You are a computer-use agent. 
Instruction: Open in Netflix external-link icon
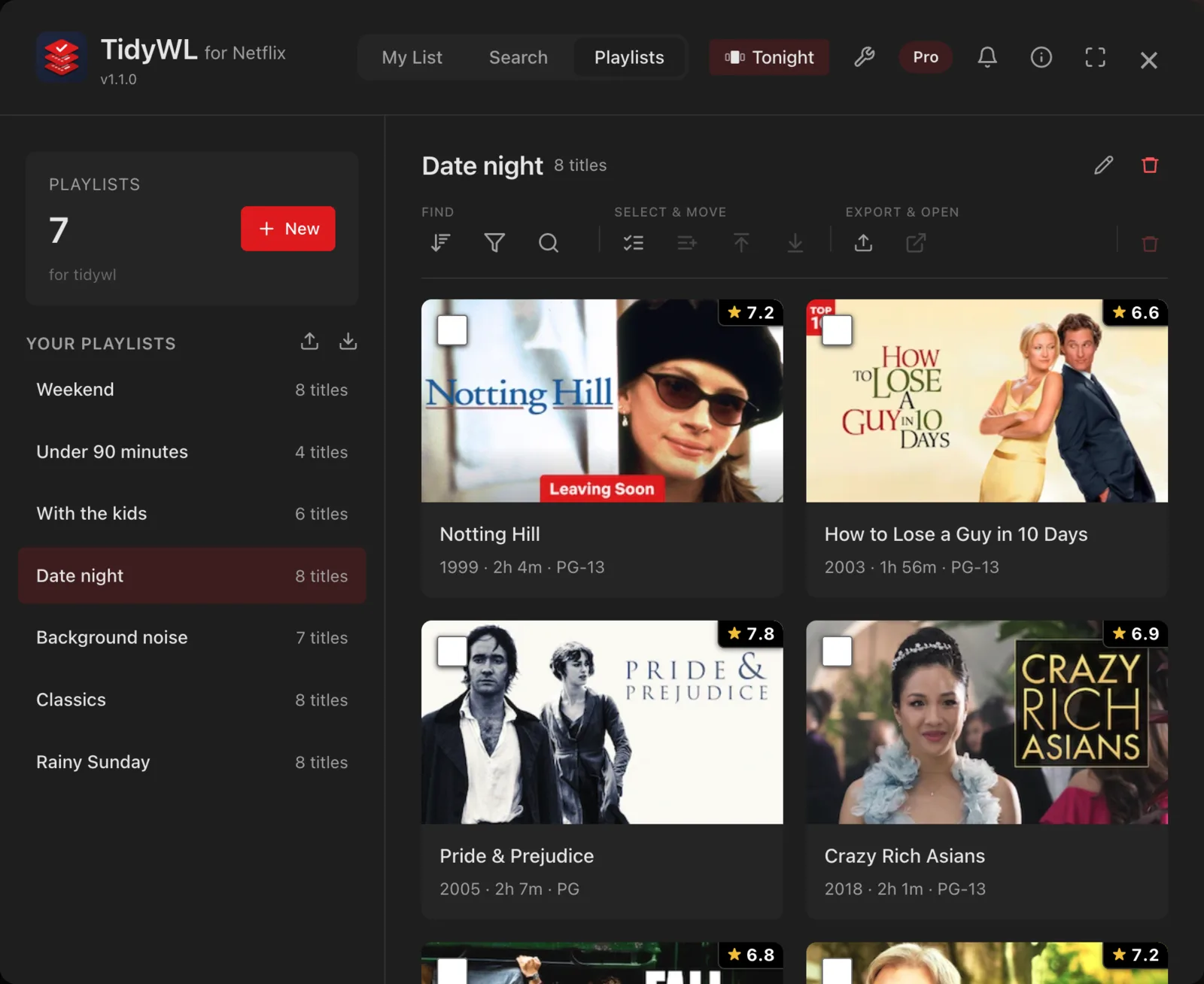(917, 243)
